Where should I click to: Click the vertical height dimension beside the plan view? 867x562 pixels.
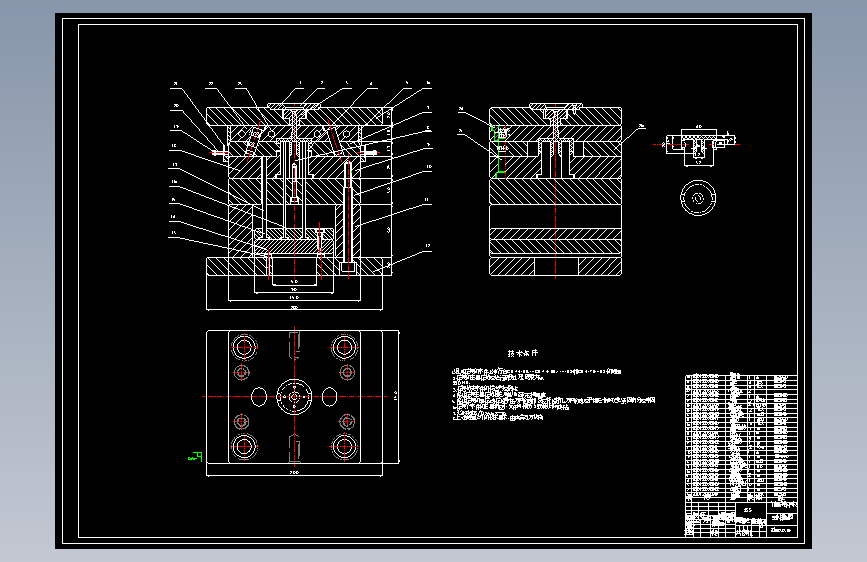(x=395, y=395)
